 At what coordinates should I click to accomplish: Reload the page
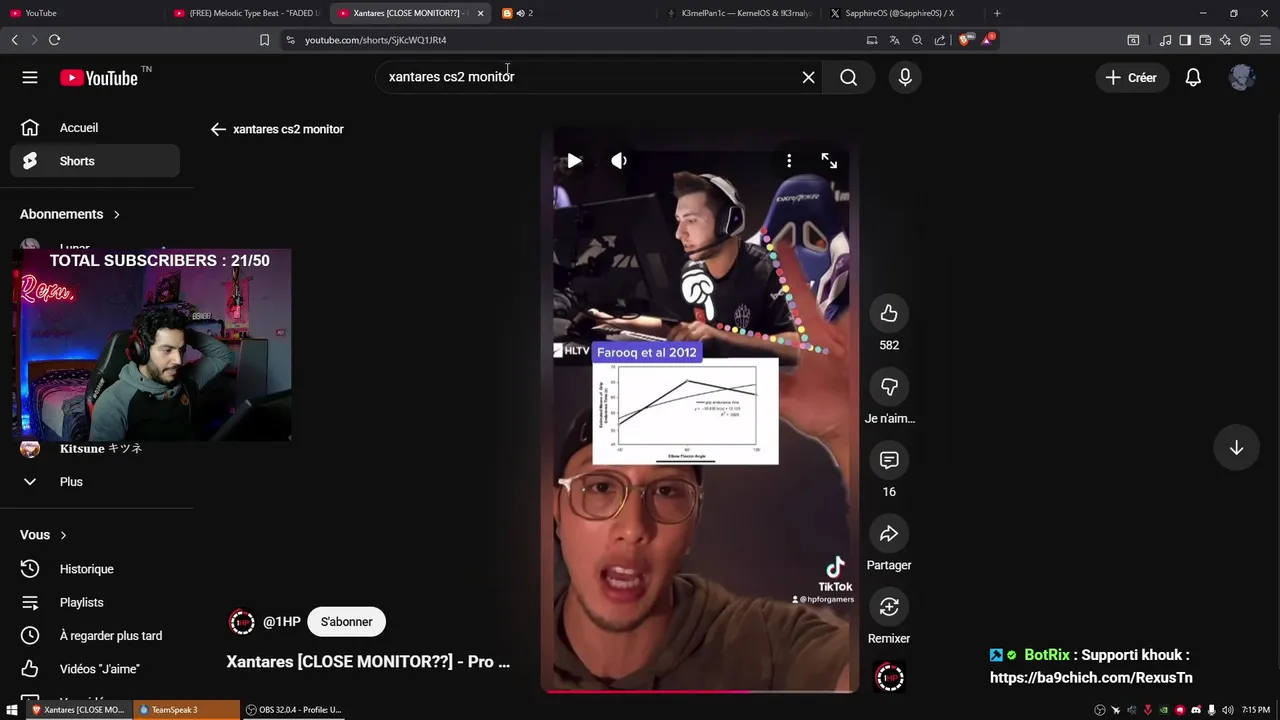point(54,40)
